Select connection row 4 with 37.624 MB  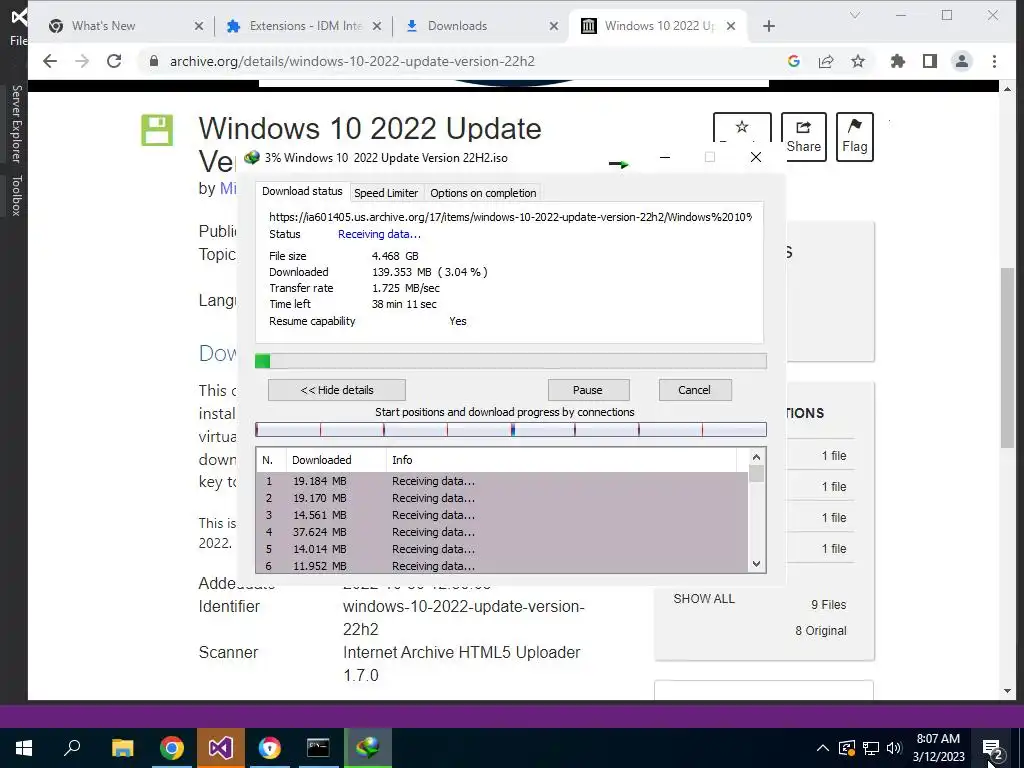coord(502,532)
